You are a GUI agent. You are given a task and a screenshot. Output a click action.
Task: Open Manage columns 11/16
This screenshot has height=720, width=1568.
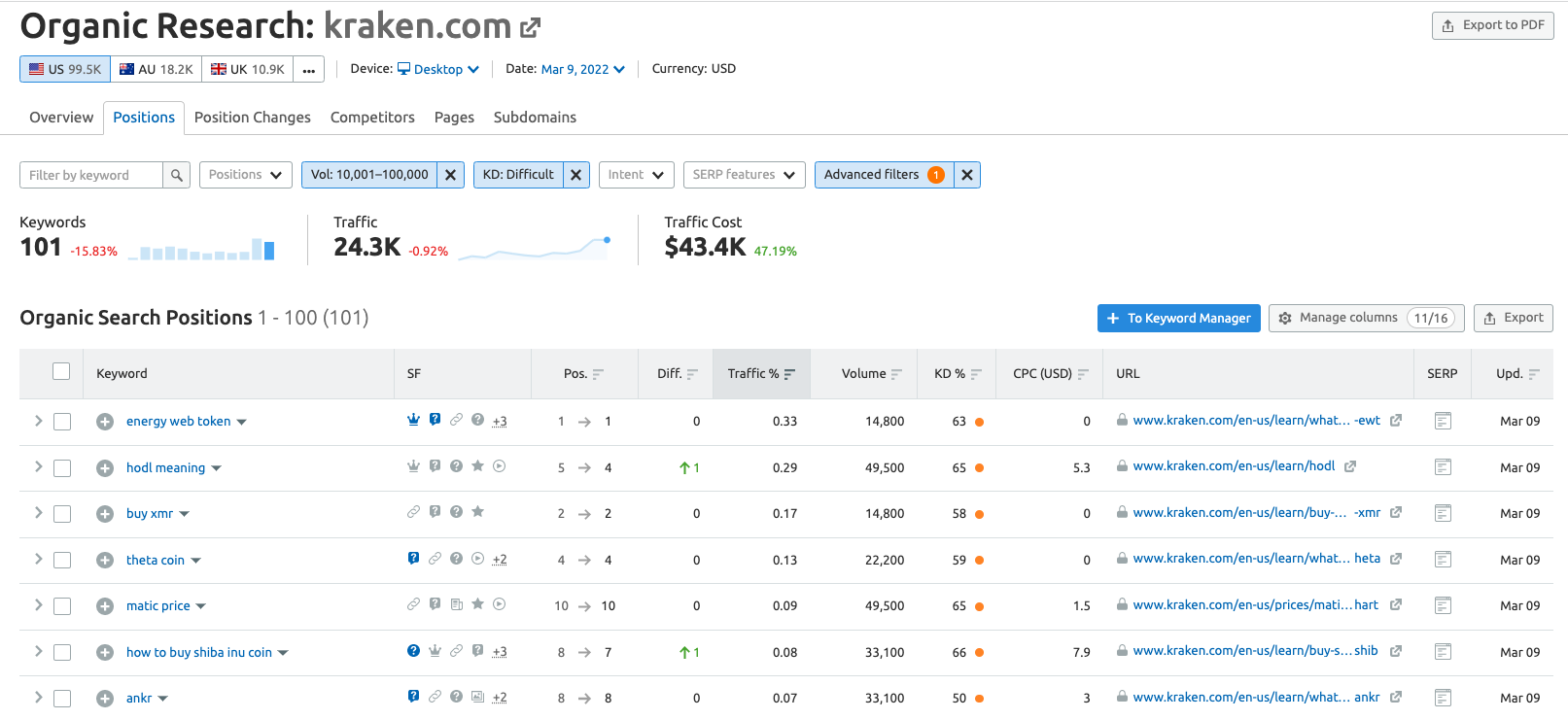(x=1366, y=318)
